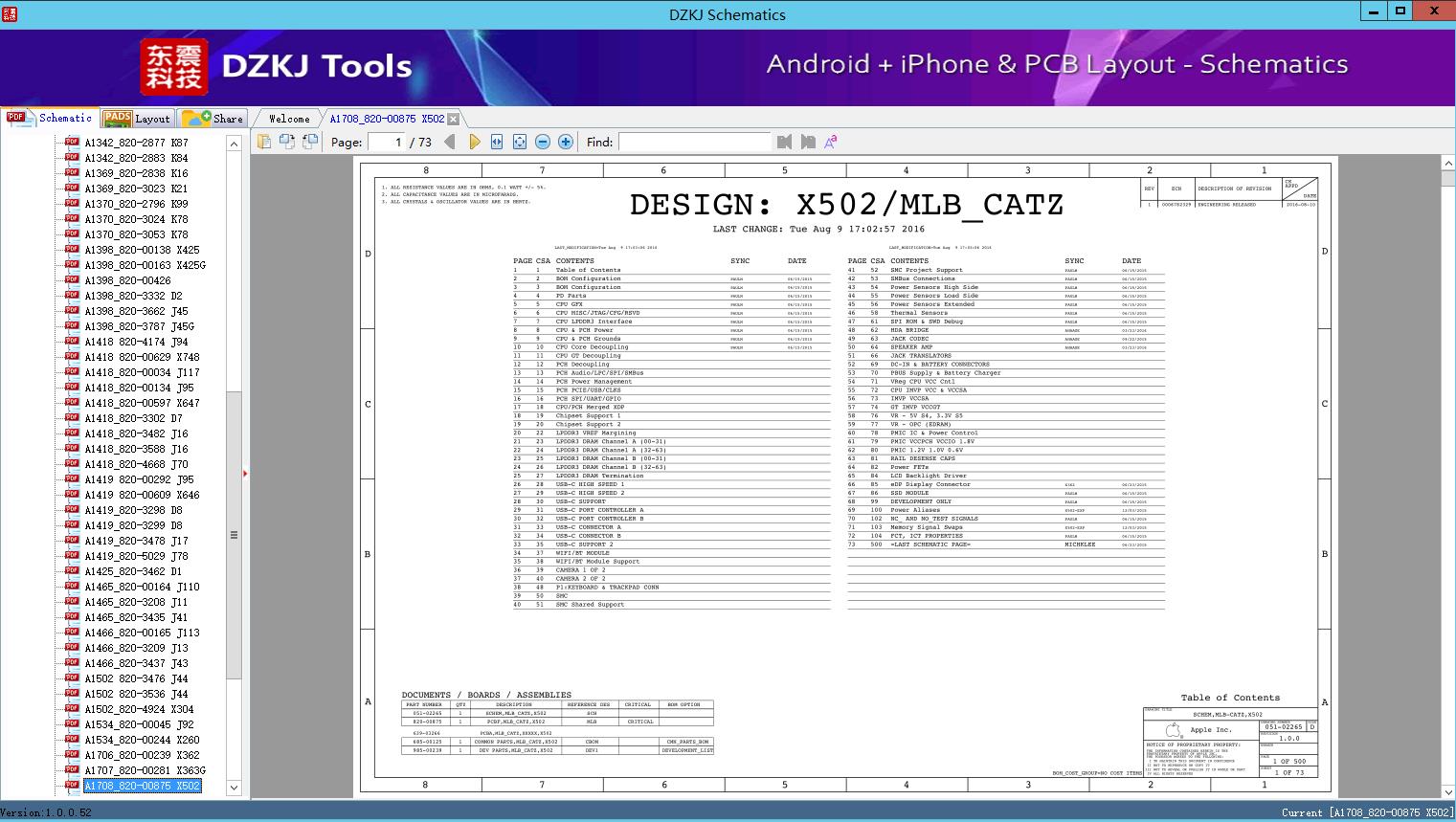The width and height of the screenshot is (1456, 822).
Task: Zoom in with the plus icon
Action: point(566,142)
